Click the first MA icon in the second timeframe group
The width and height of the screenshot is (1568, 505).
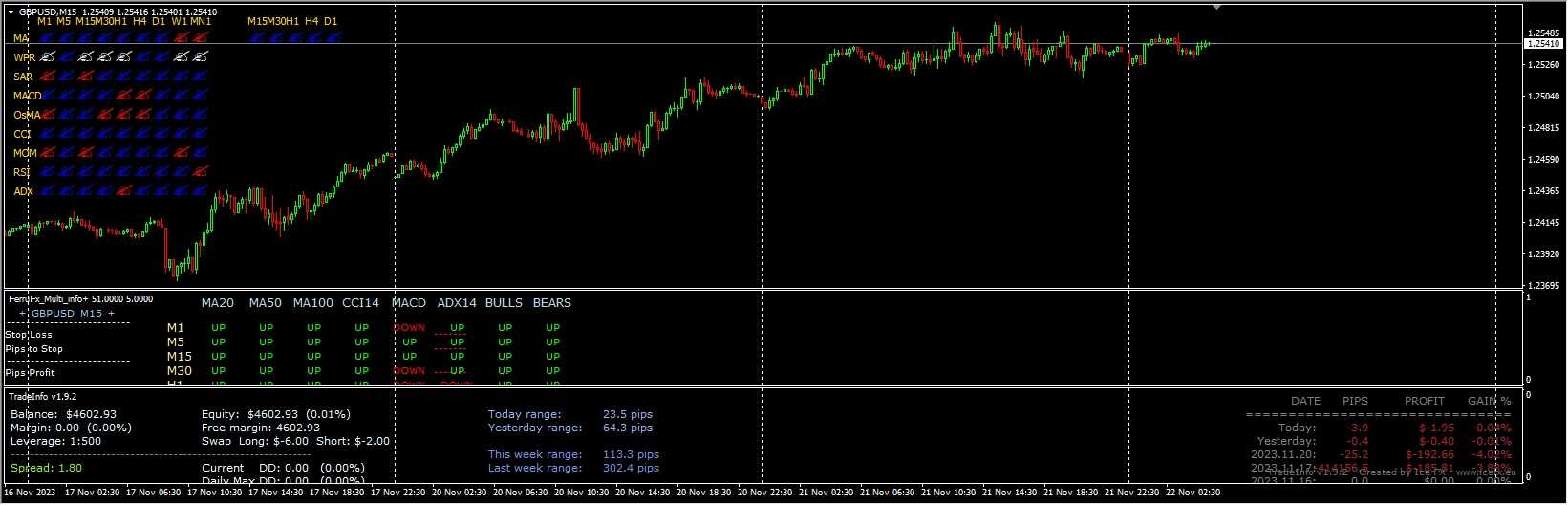(x=257, y=37)
